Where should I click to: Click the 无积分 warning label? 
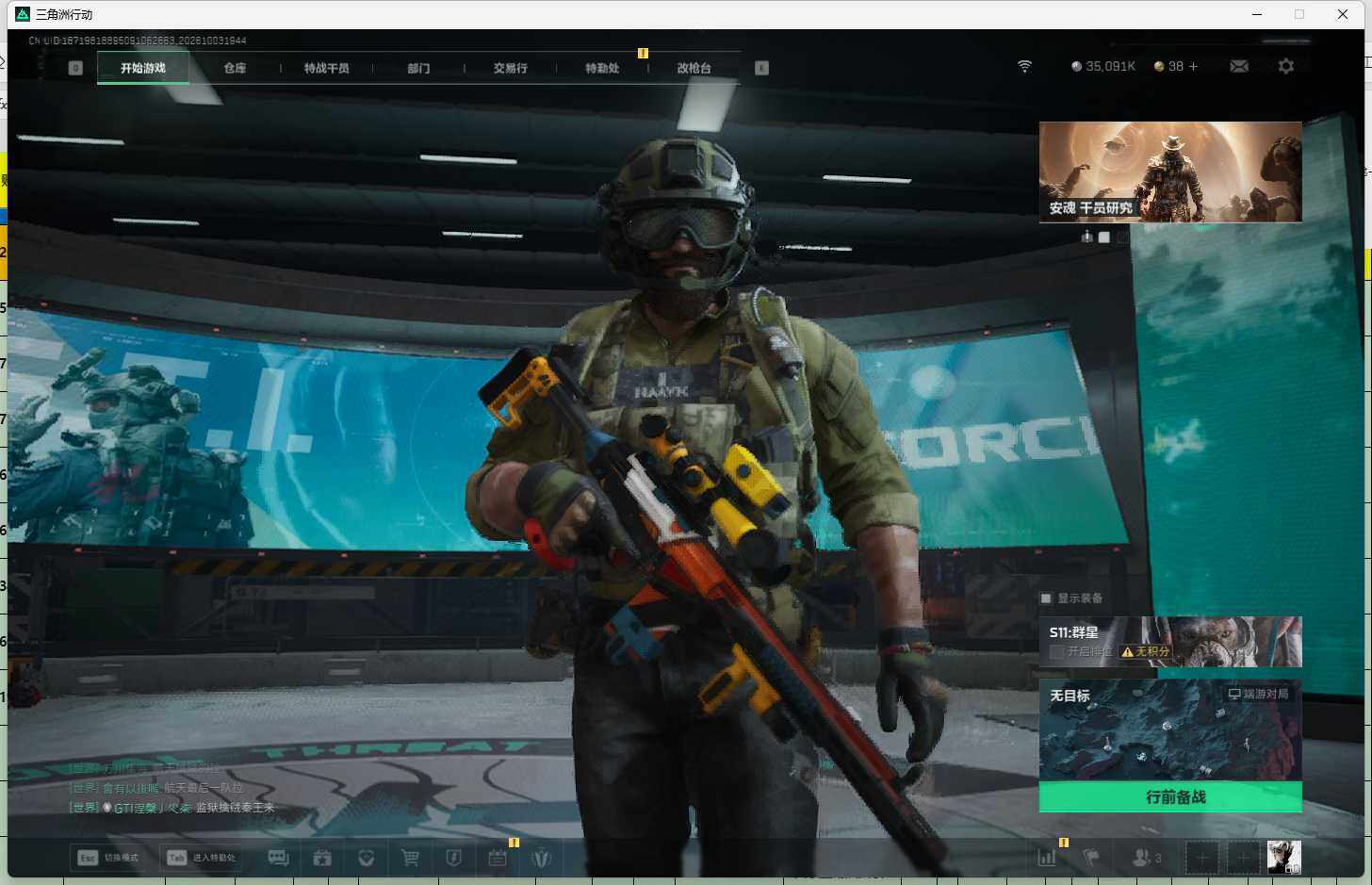tap(1145, 651)
